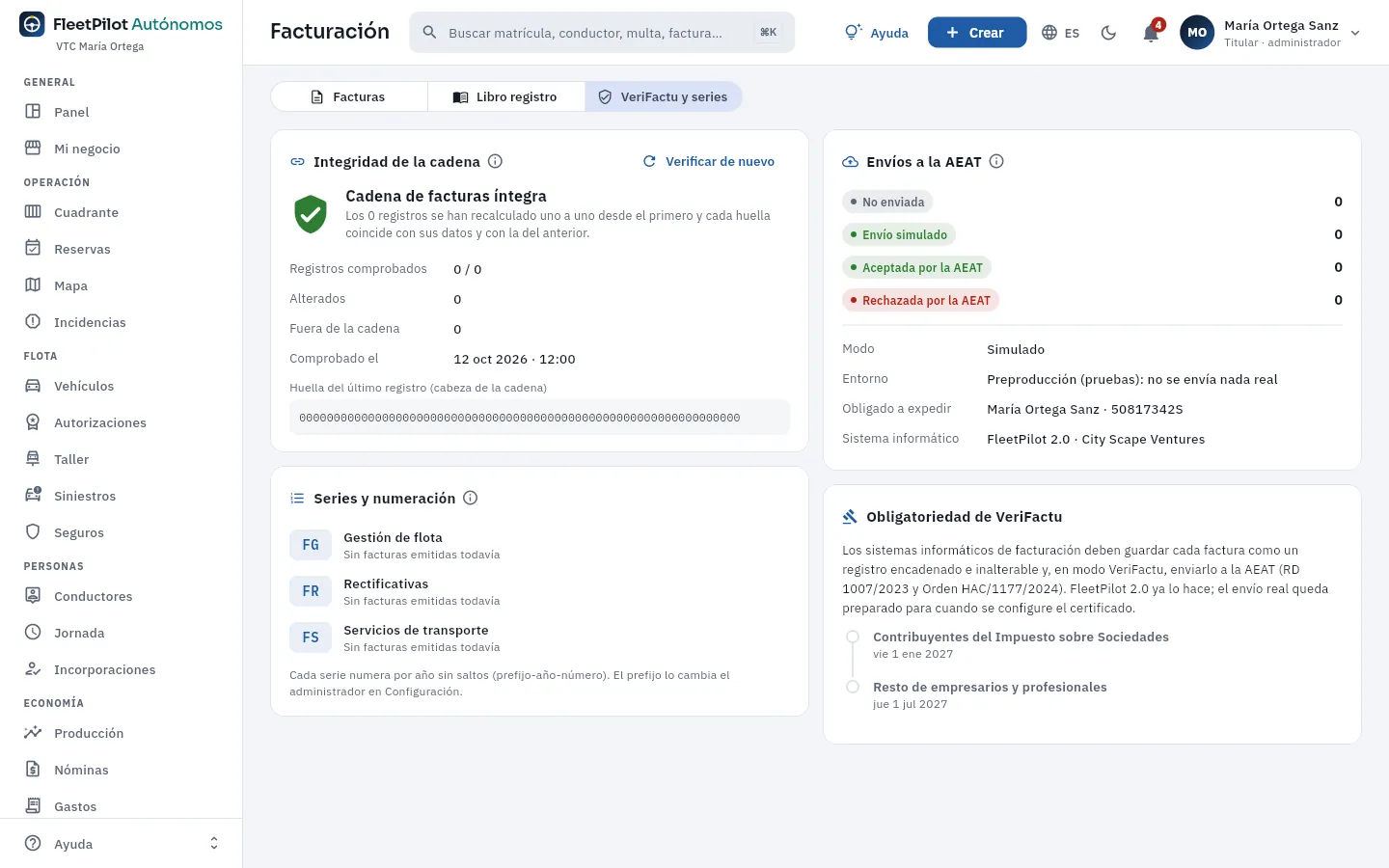Open Incorporaciones in the sidebar
Image resolution: width=1389 pixels, height=868 pixels.
click(121, 669)
